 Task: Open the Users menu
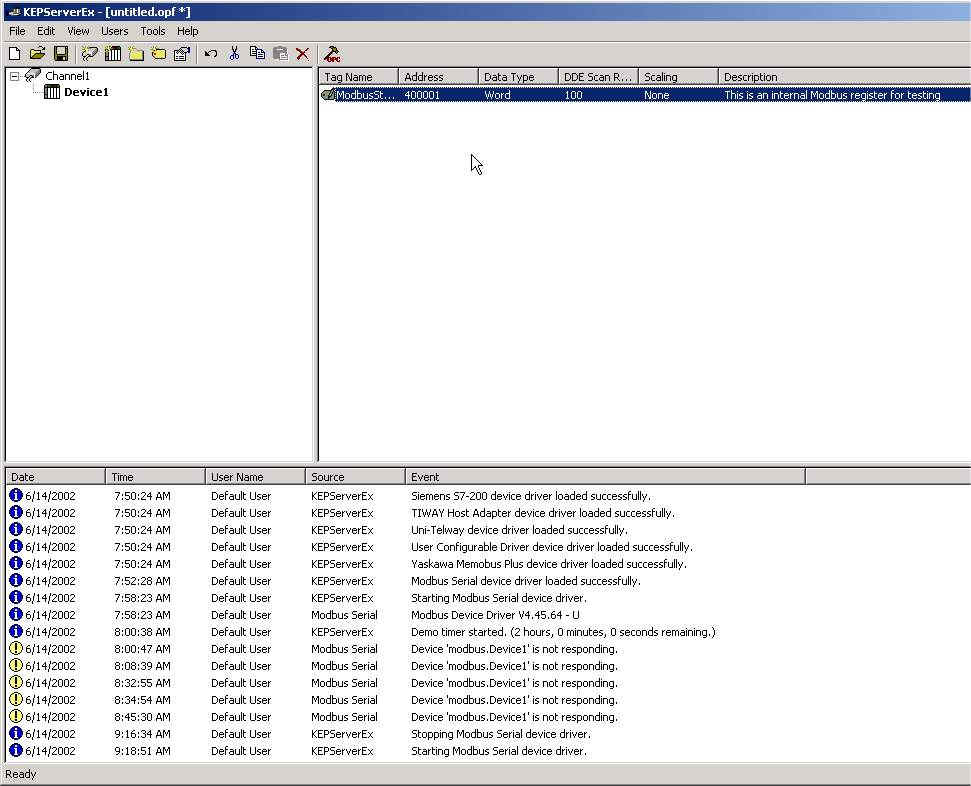click(114, 31)
